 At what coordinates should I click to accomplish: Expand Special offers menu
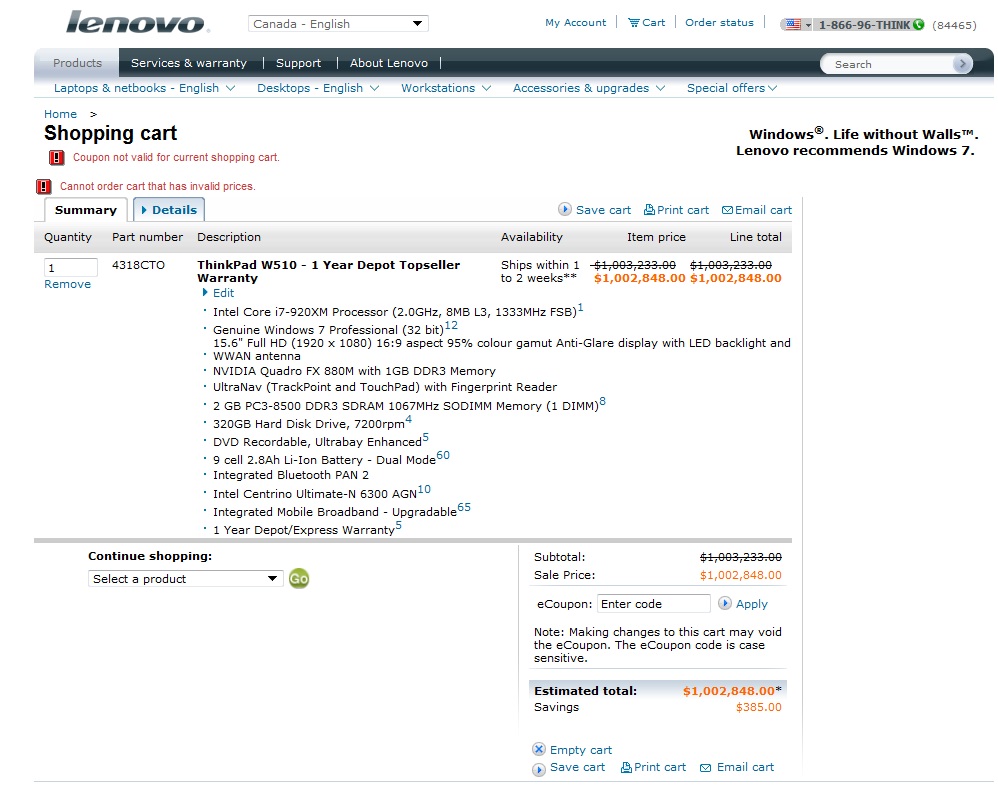point(732,88)
